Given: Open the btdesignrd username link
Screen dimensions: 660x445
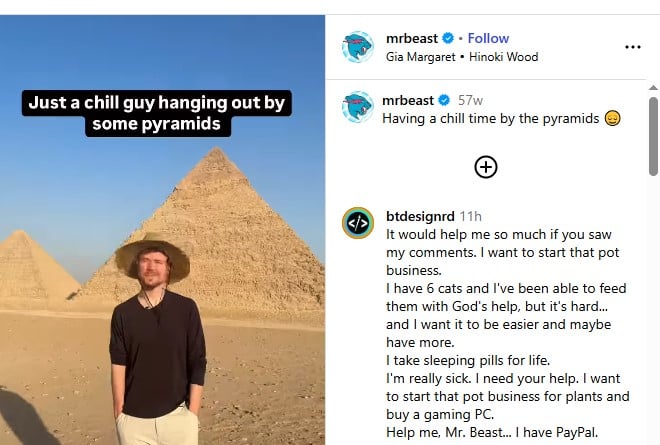Looking at the screenshot, I should point(420,215).
